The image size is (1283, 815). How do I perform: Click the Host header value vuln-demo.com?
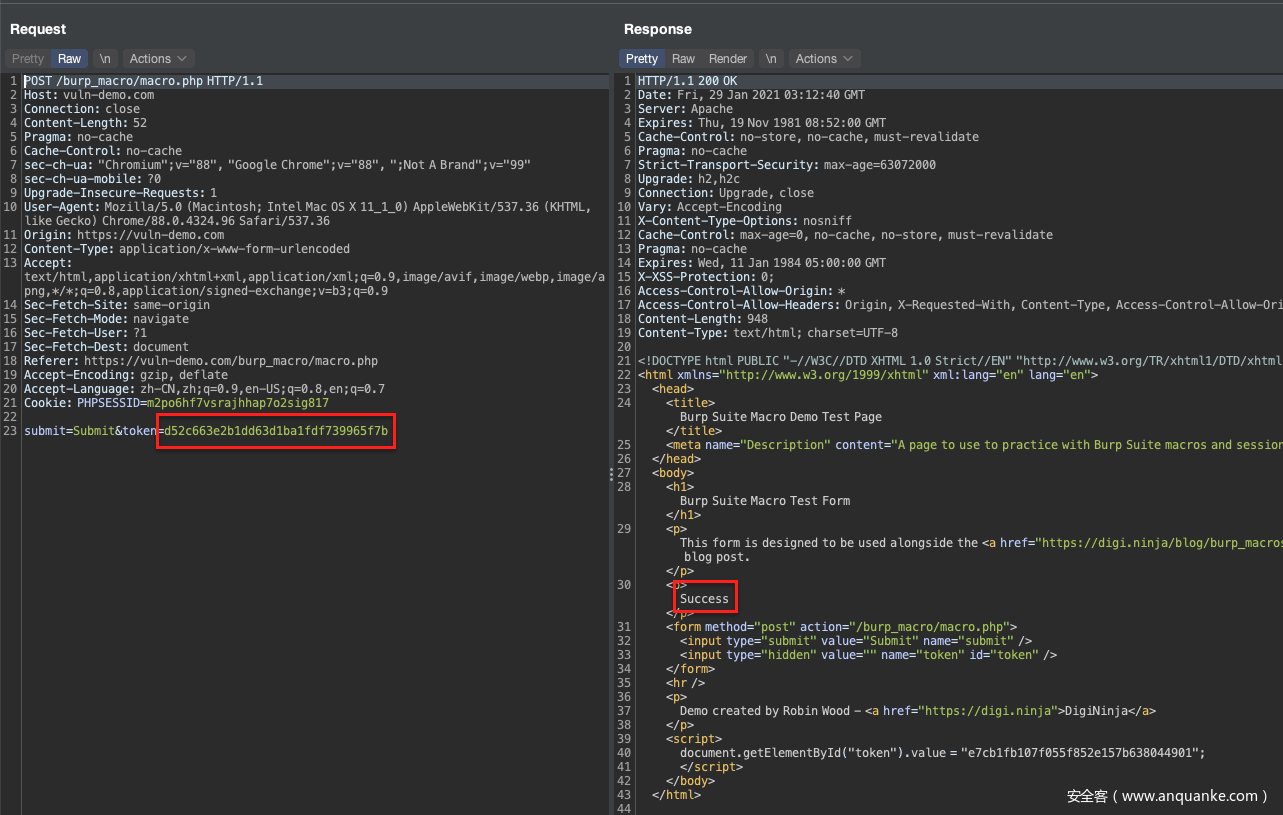(x=109, y=95)
